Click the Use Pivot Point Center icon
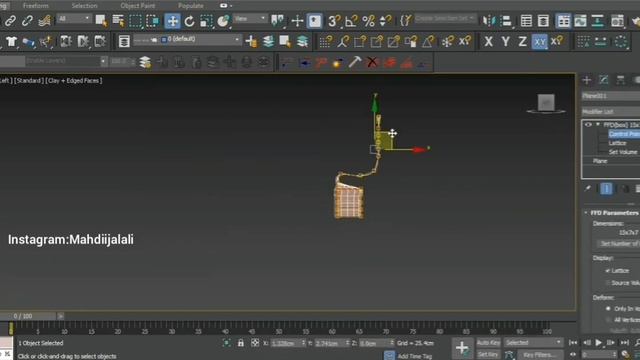The height and width of the screenshot is (360, 640). pyautogui.click(x=278, y=20)
